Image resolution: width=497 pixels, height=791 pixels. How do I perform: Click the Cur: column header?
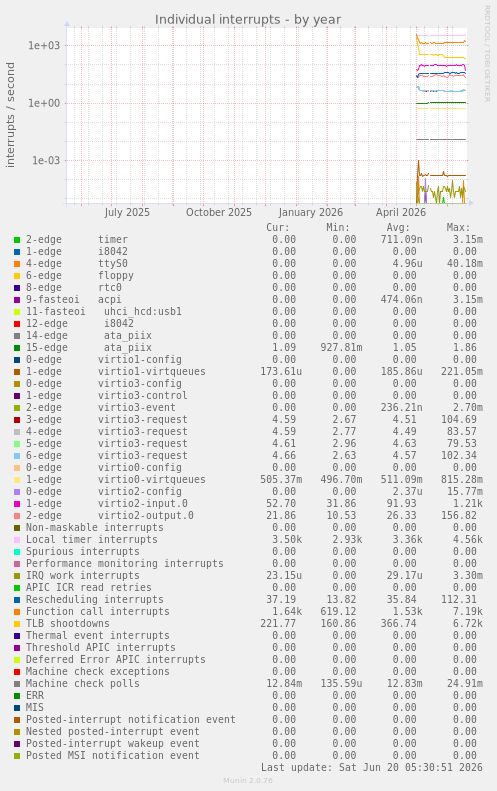coord(278,228)
